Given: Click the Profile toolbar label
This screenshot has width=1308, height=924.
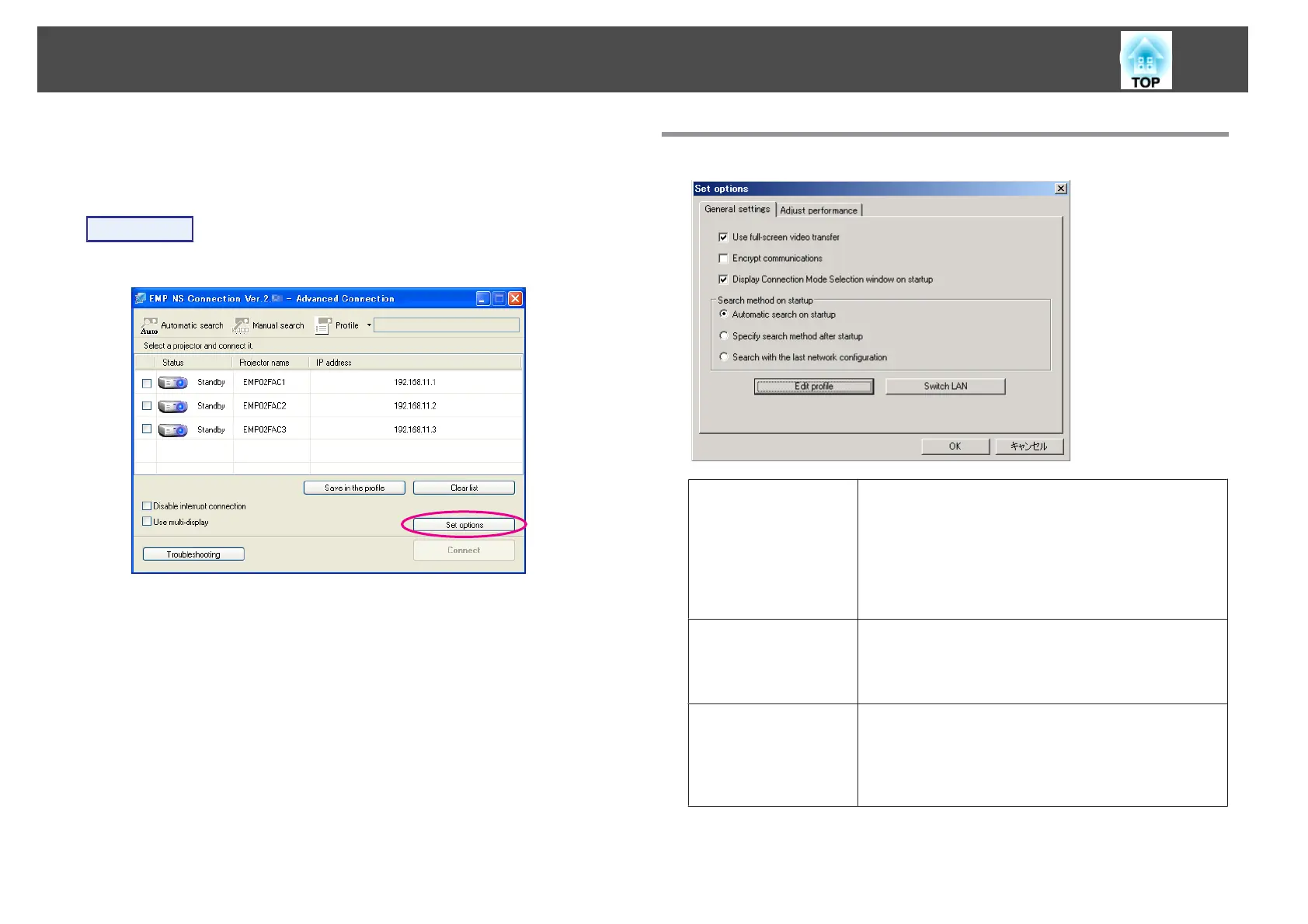Looking at the screenshot, I should (347, 326).
